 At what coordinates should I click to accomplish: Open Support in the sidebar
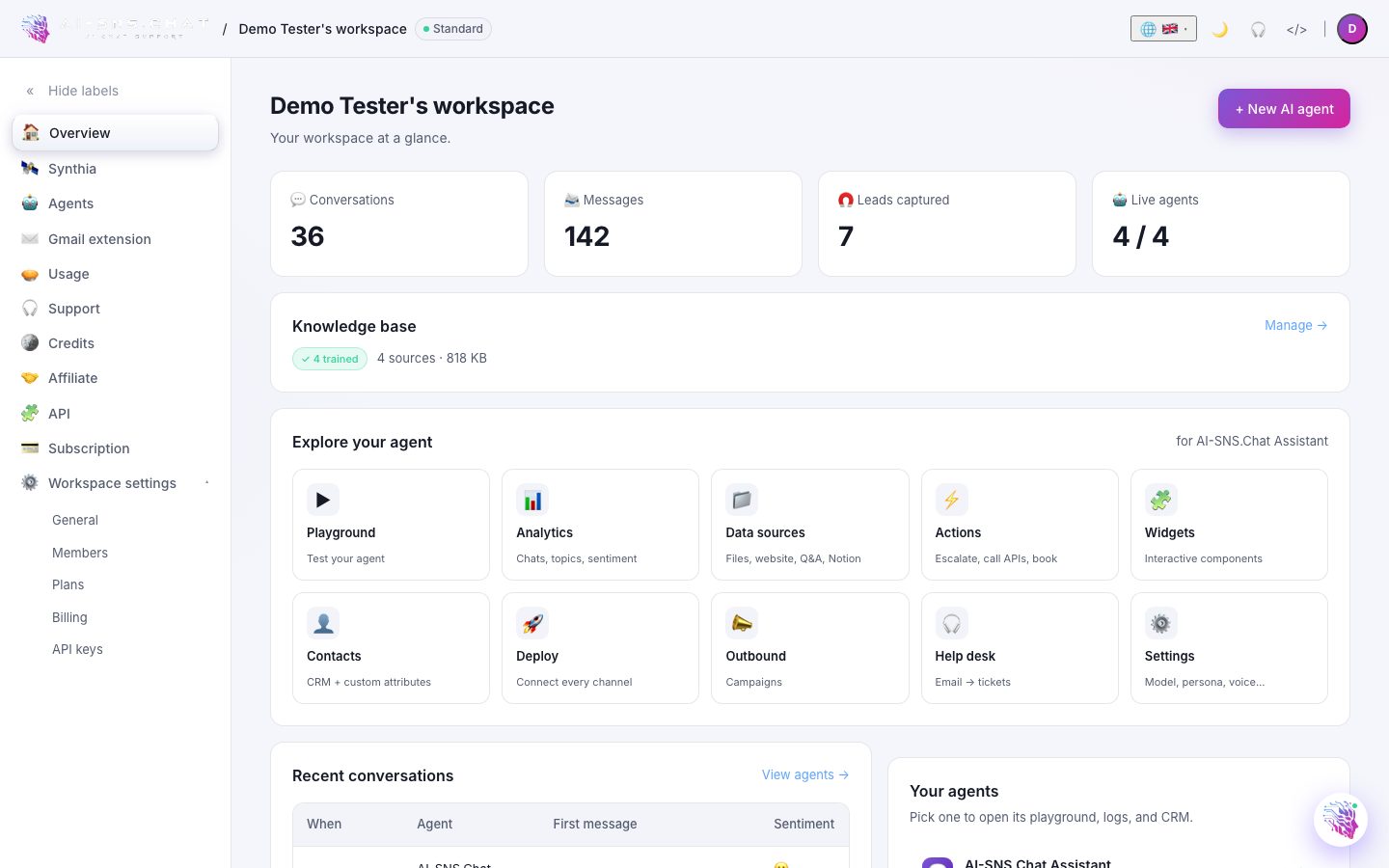click(x=115, y=309)
